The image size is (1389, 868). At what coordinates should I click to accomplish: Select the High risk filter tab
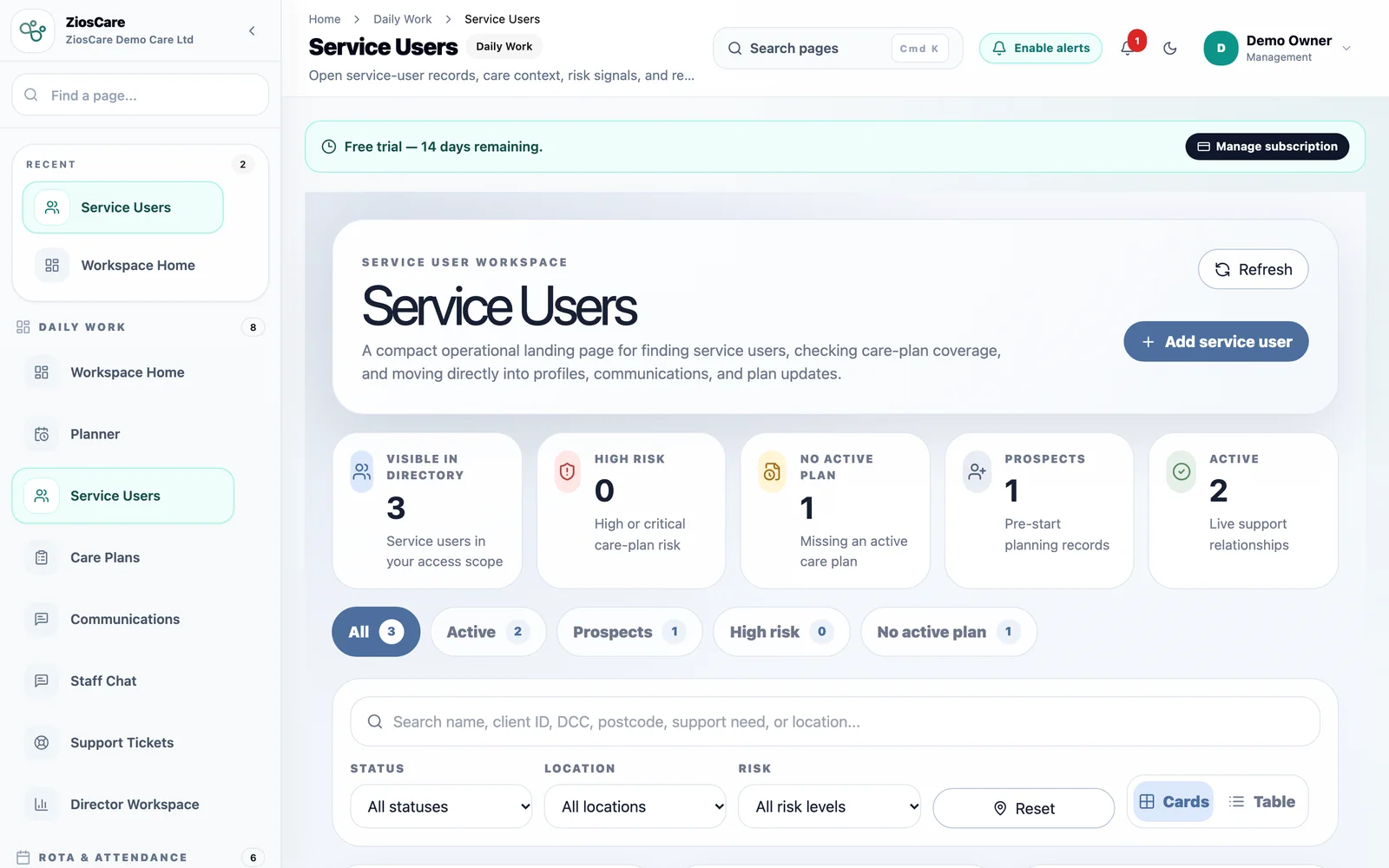click(x=781, y=632)
